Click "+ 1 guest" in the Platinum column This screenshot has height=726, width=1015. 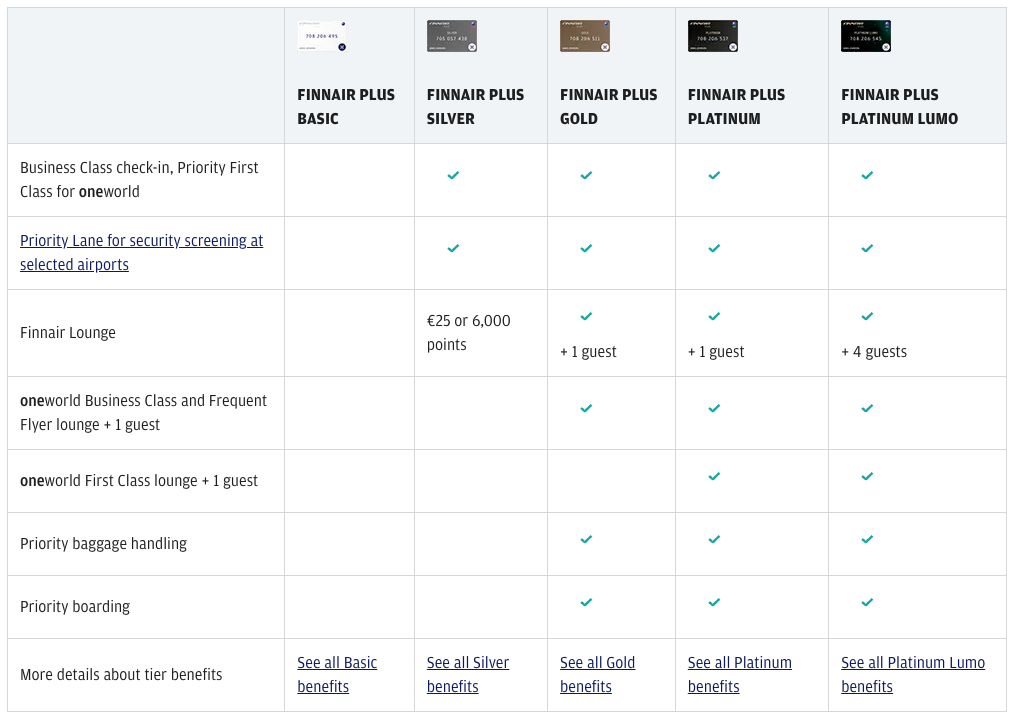(716, 351)
